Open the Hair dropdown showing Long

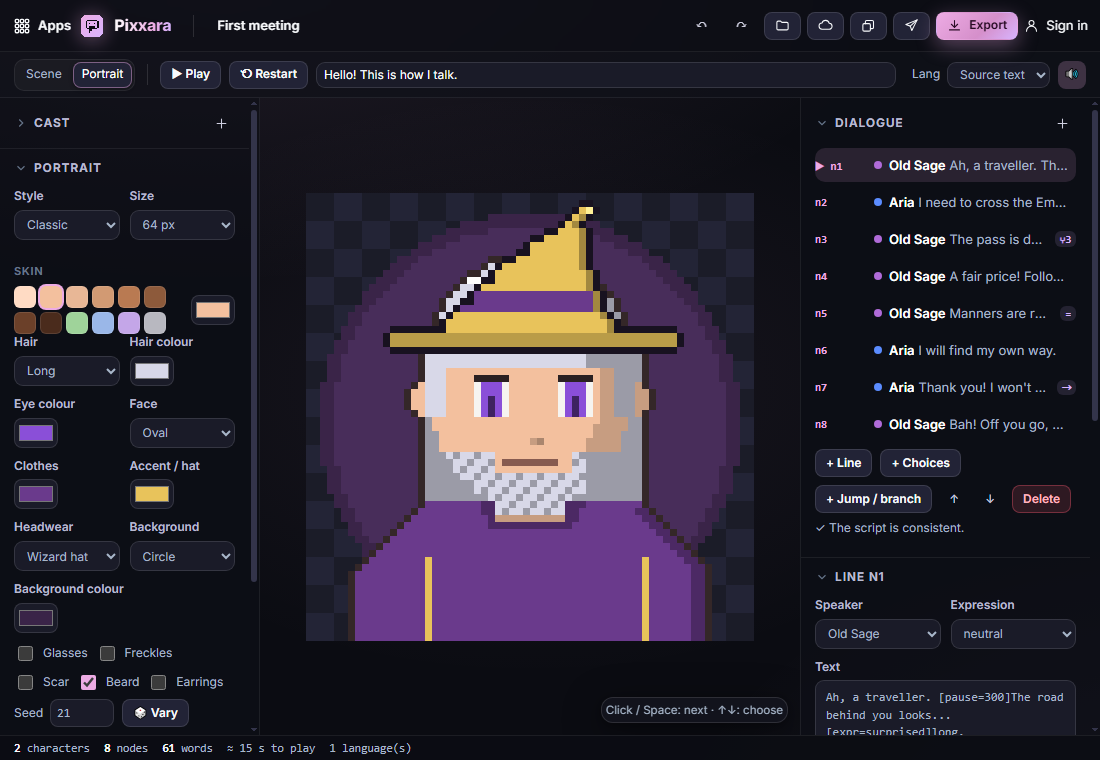tap(67, 371)
